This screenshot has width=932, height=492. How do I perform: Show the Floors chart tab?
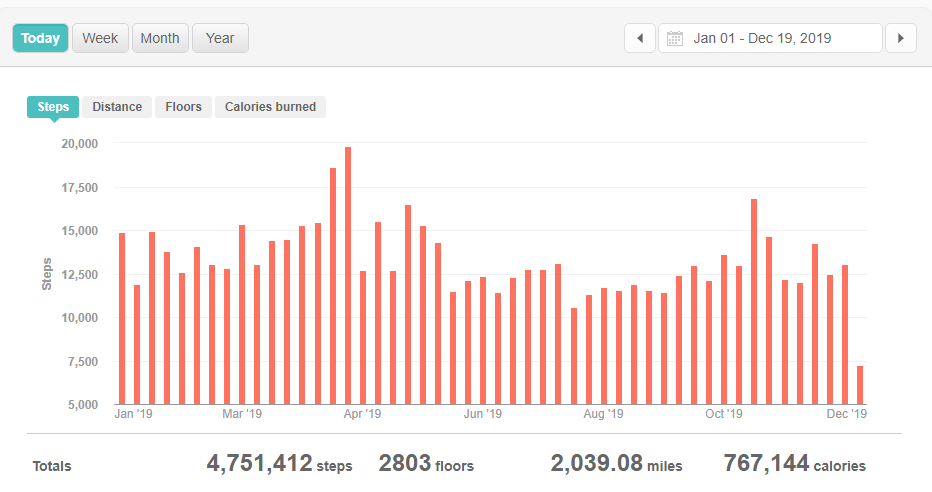point(183,107)
